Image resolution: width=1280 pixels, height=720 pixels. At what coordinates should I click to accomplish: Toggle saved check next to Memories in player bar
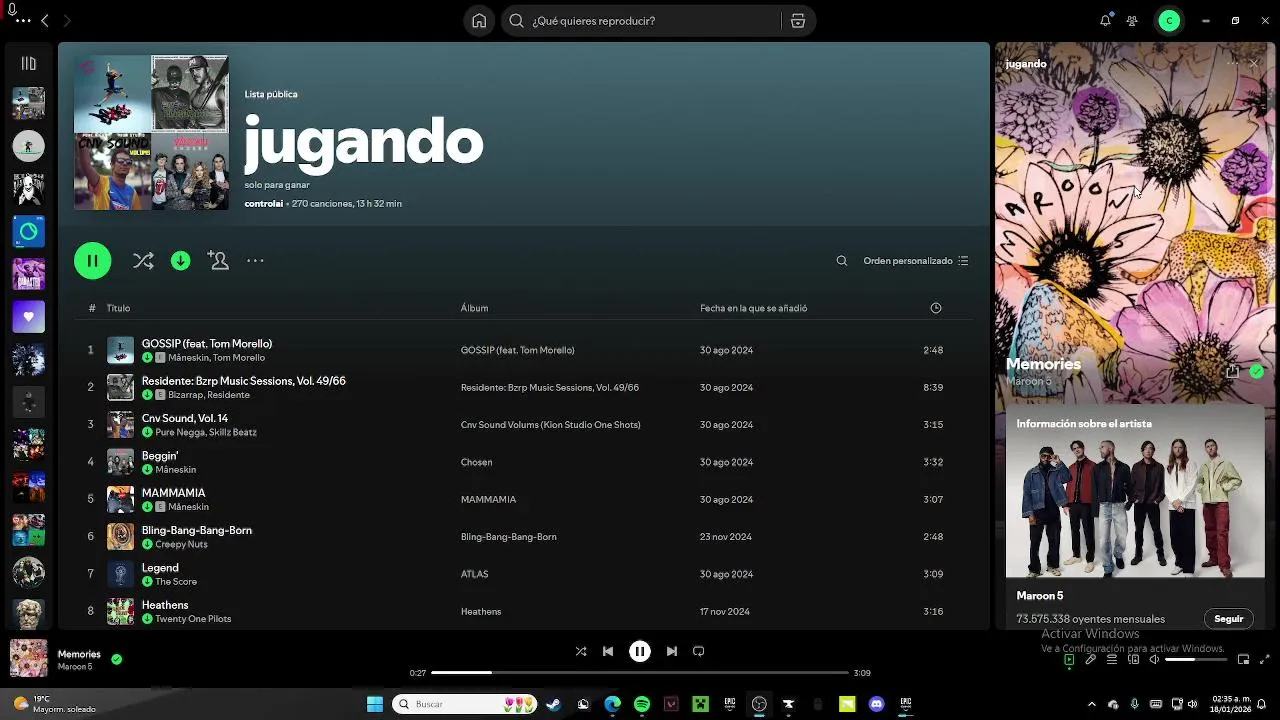point(117,659)
